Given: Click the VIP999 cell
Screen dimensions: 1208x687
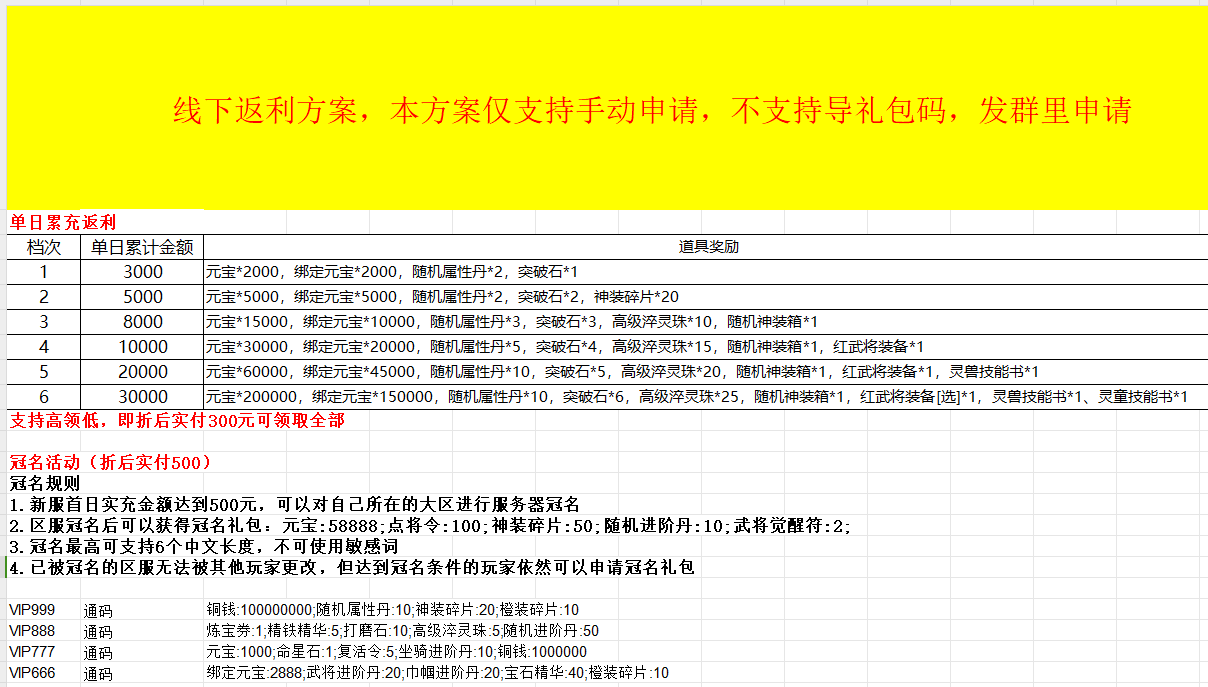Looking at the screenshot, I should coord(32,610).
